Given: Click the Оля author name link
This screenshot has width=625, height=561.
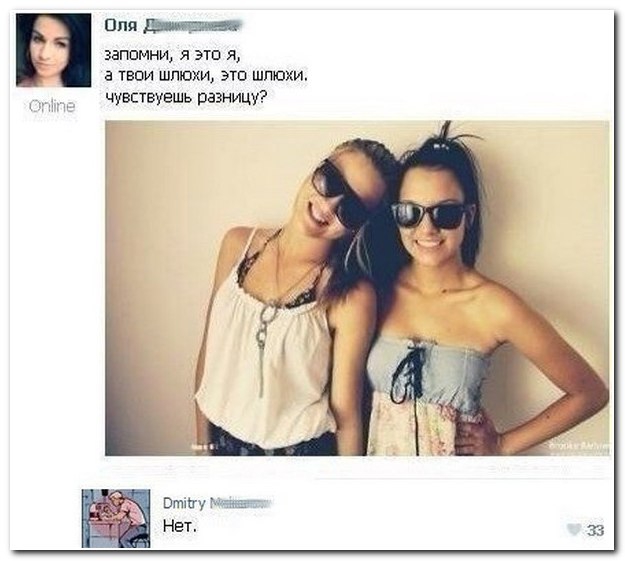Looking at the screenshot, I should point(121,26).
